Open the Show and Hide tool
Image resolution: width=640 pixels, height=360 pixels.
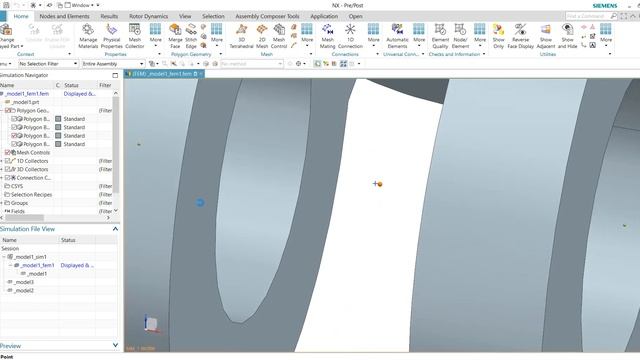click(x=567, y=36)
